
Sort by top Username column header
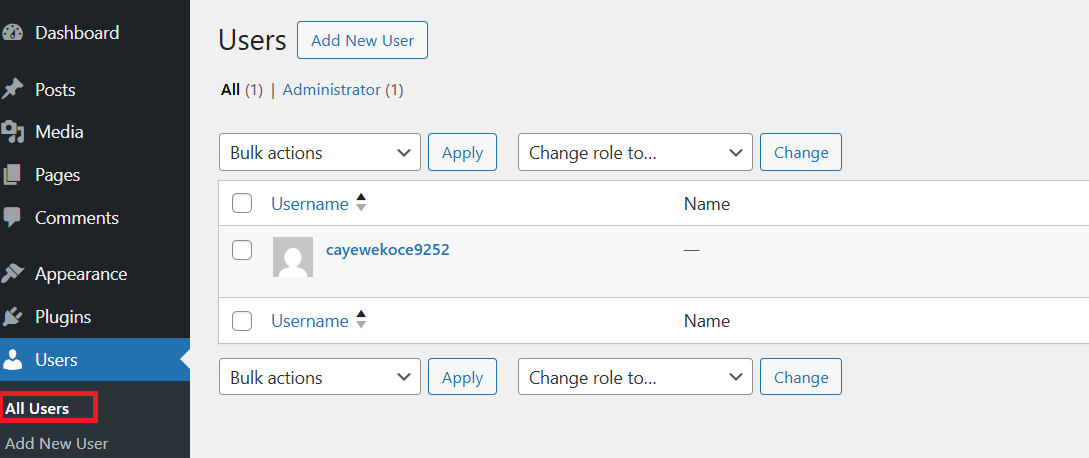point(310,204)
